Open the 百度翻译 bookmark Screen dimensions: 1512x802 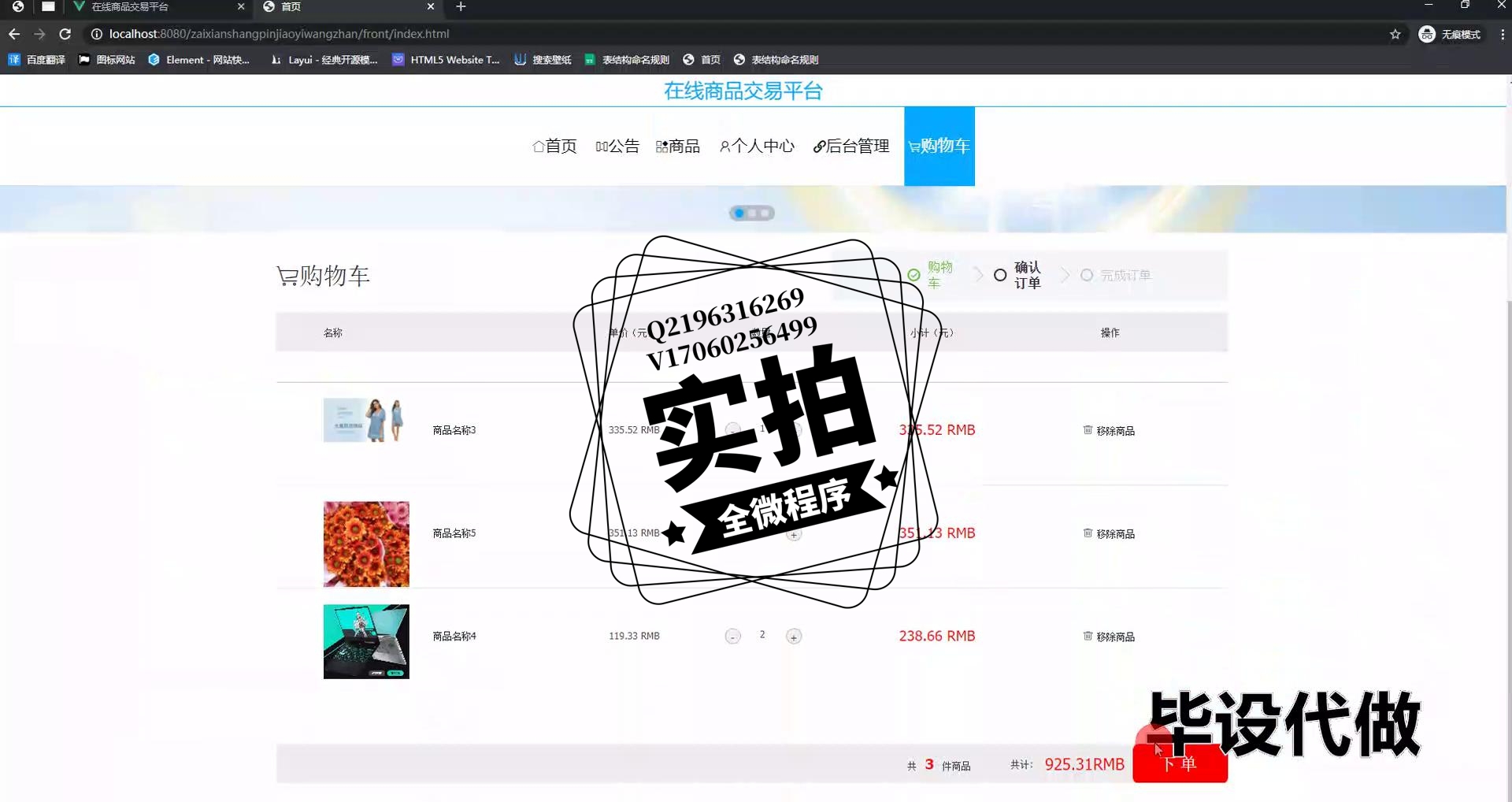(36, 60)
